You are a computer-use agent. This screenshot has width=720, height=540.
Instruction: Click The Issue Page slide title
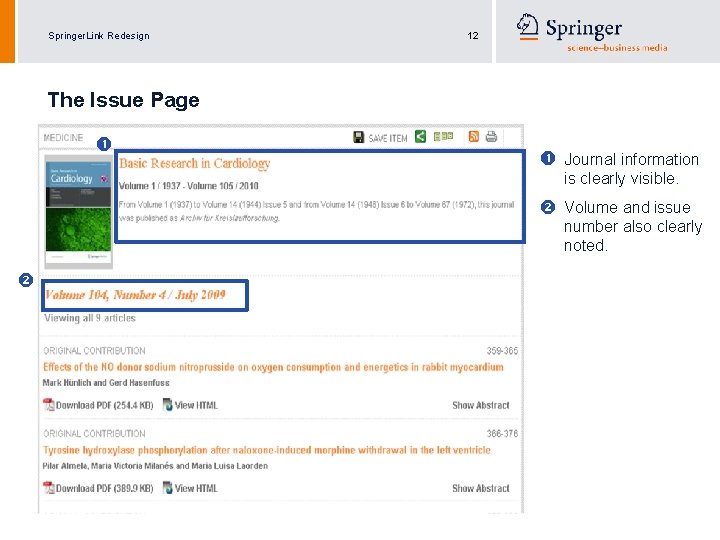click(124, 100)
